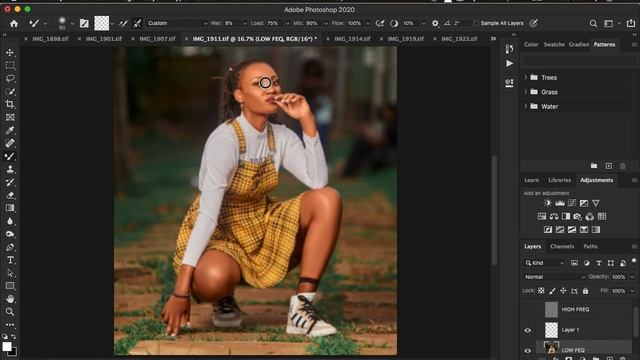Open the Wet percentage dropdown
The width and height of the screenshot is (640, 360).
[x=244, y=24]
